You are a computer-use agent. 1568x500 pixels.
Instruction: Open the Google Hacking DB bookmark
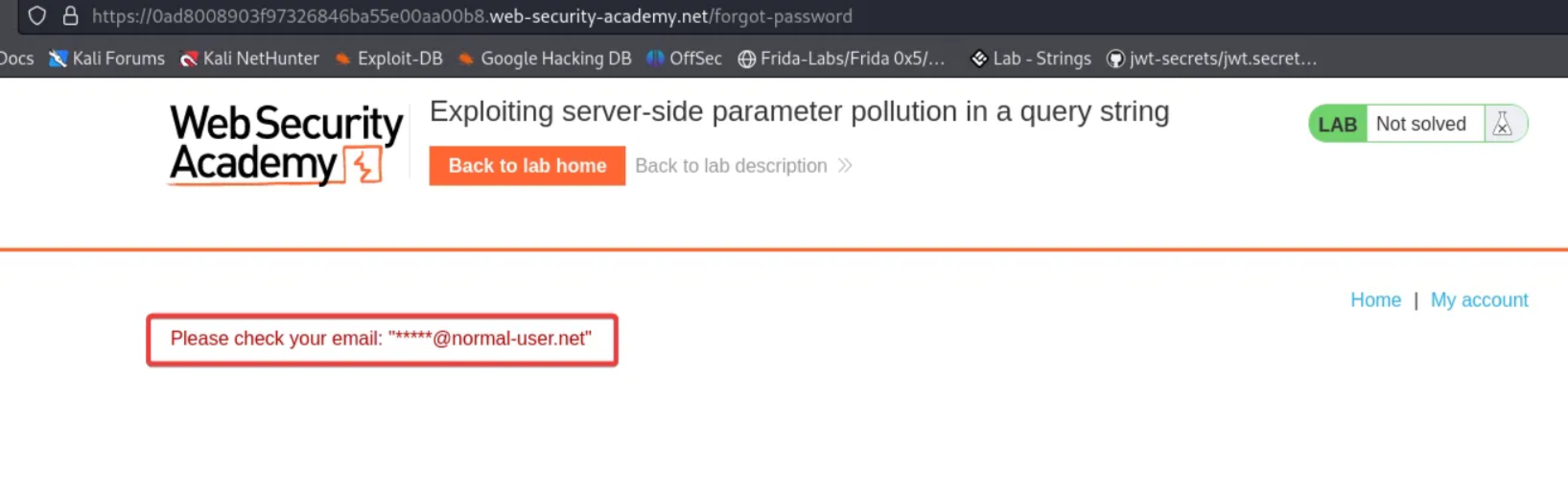click(545, 59)
